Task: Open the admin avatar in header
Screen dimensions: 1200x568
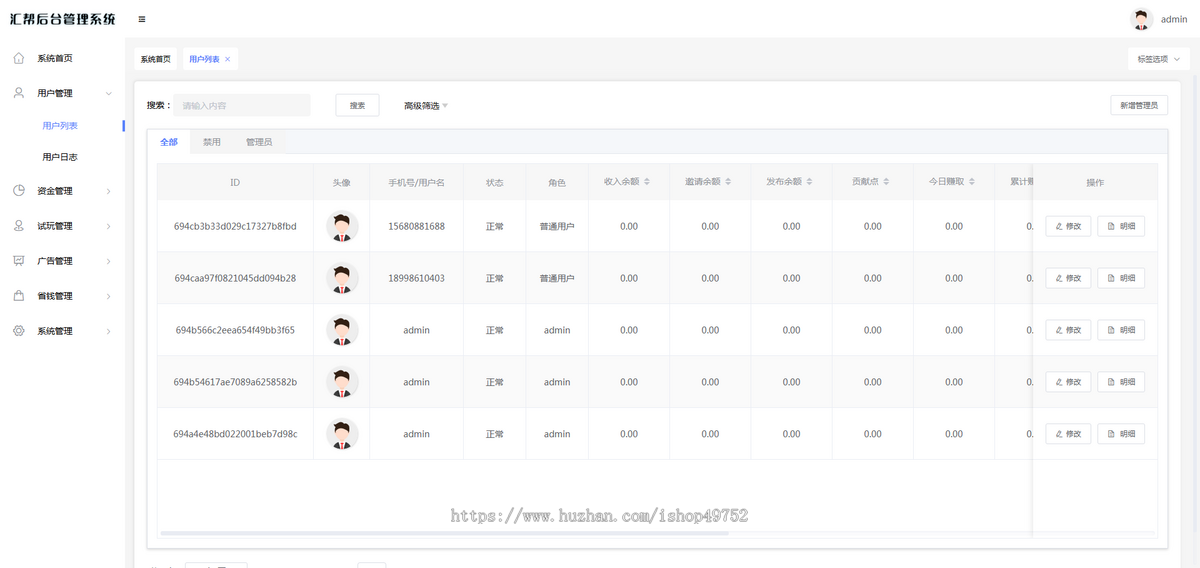Action: pyautogui.click(x=1141, y=19)
